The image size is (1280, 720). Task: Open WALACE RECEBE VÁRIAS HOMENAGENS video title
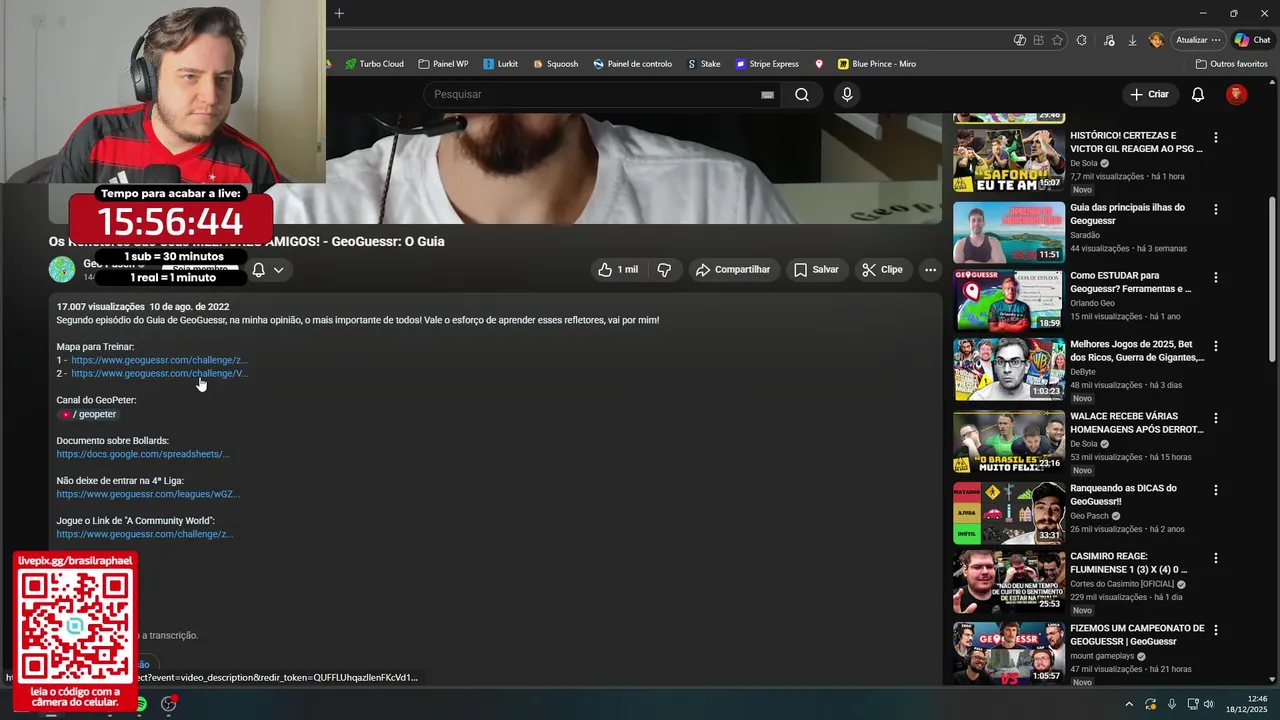click(1137, 422)
